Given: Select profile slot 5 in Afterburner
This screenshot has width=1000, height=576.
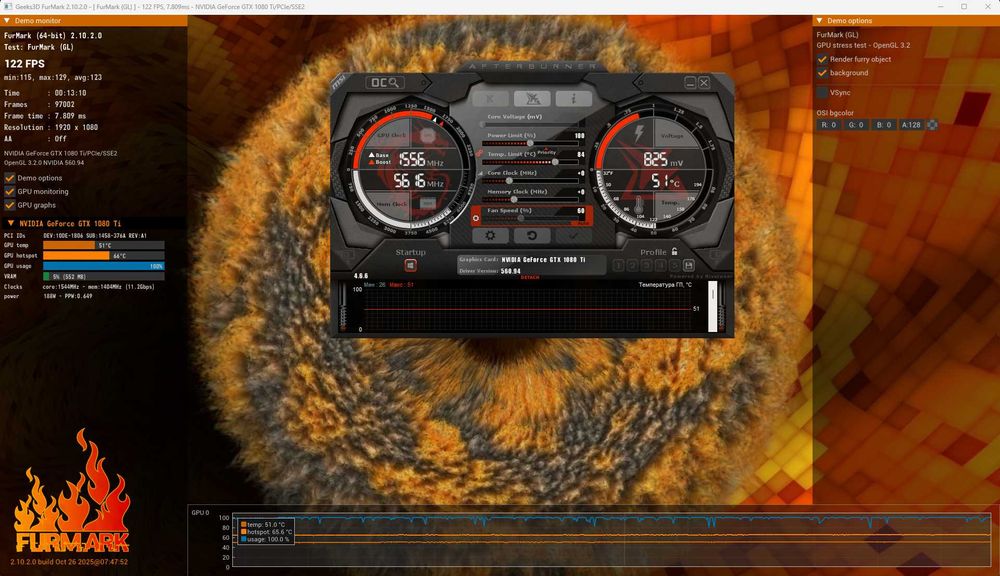Looking at the screenshot, I should [675, 265].
